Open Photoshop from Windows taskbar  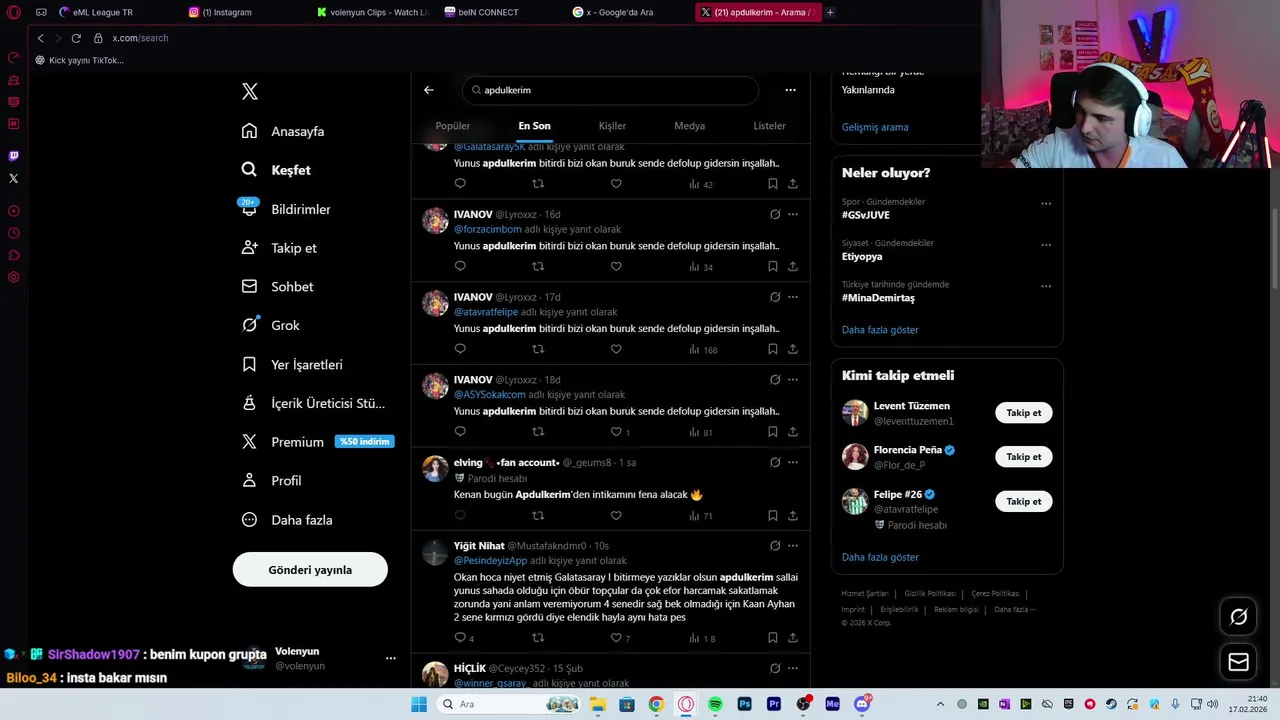tap(744, 704)
